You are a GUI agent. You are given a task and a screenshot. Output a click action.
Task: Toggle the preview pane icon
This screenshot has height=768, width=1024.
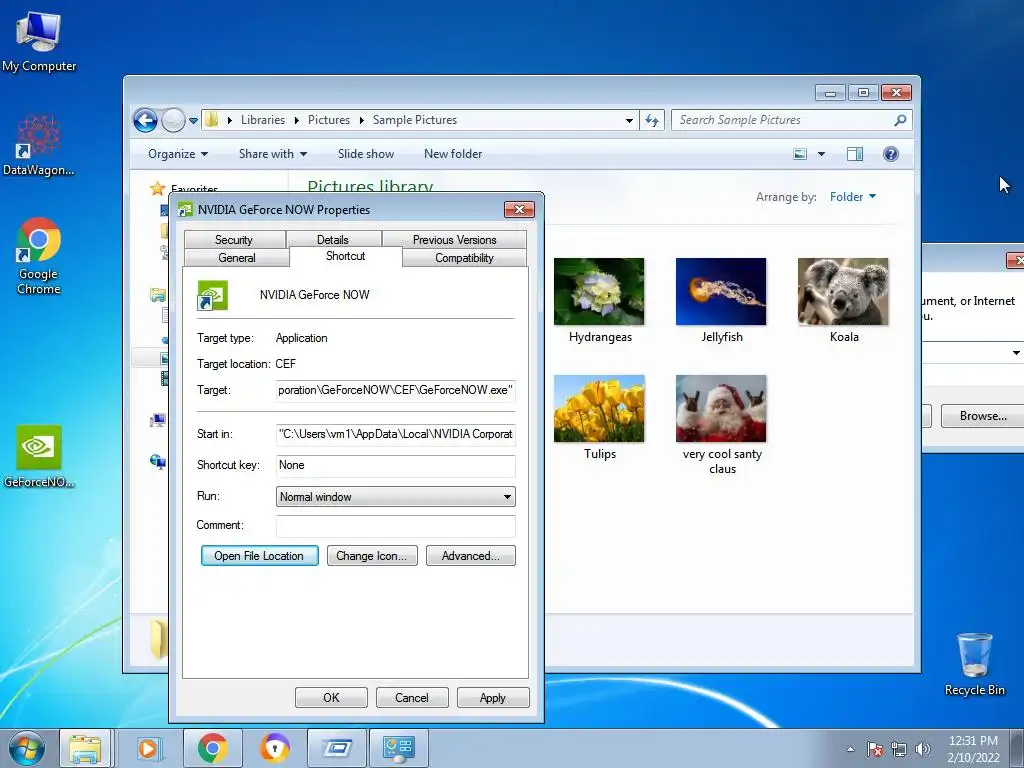point(854,154)
